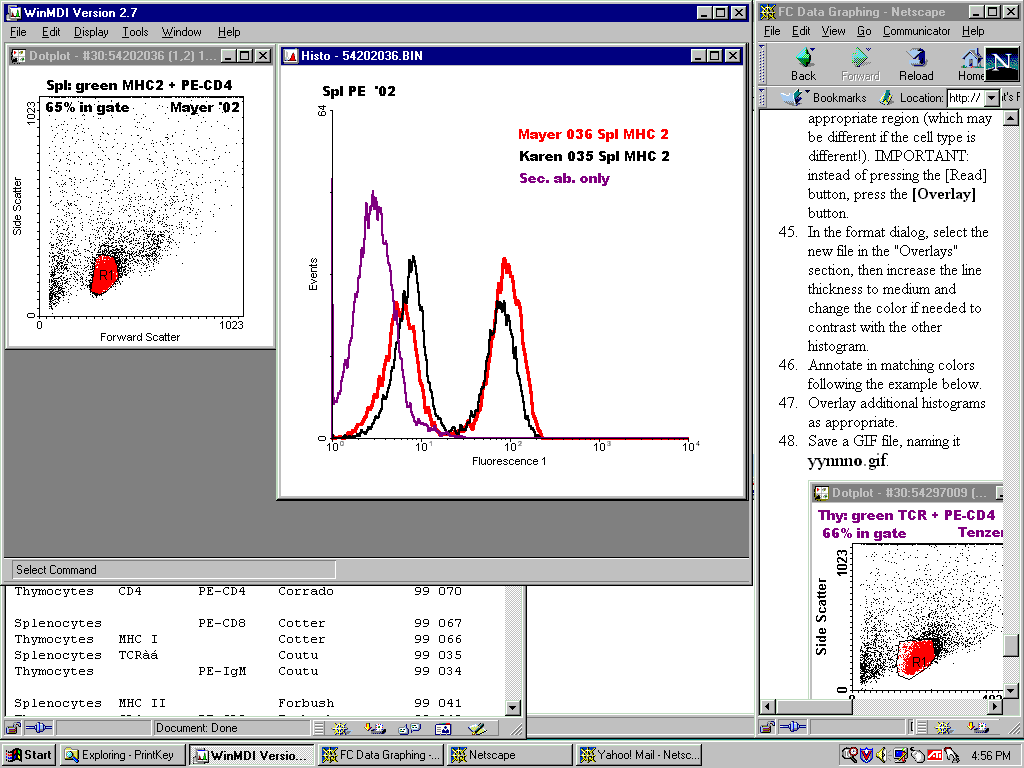Open the Bookmarks icon in location toolbar
Image resolution: width=1024 pixels, height=768 pixels.
click(x=795, y=98)
